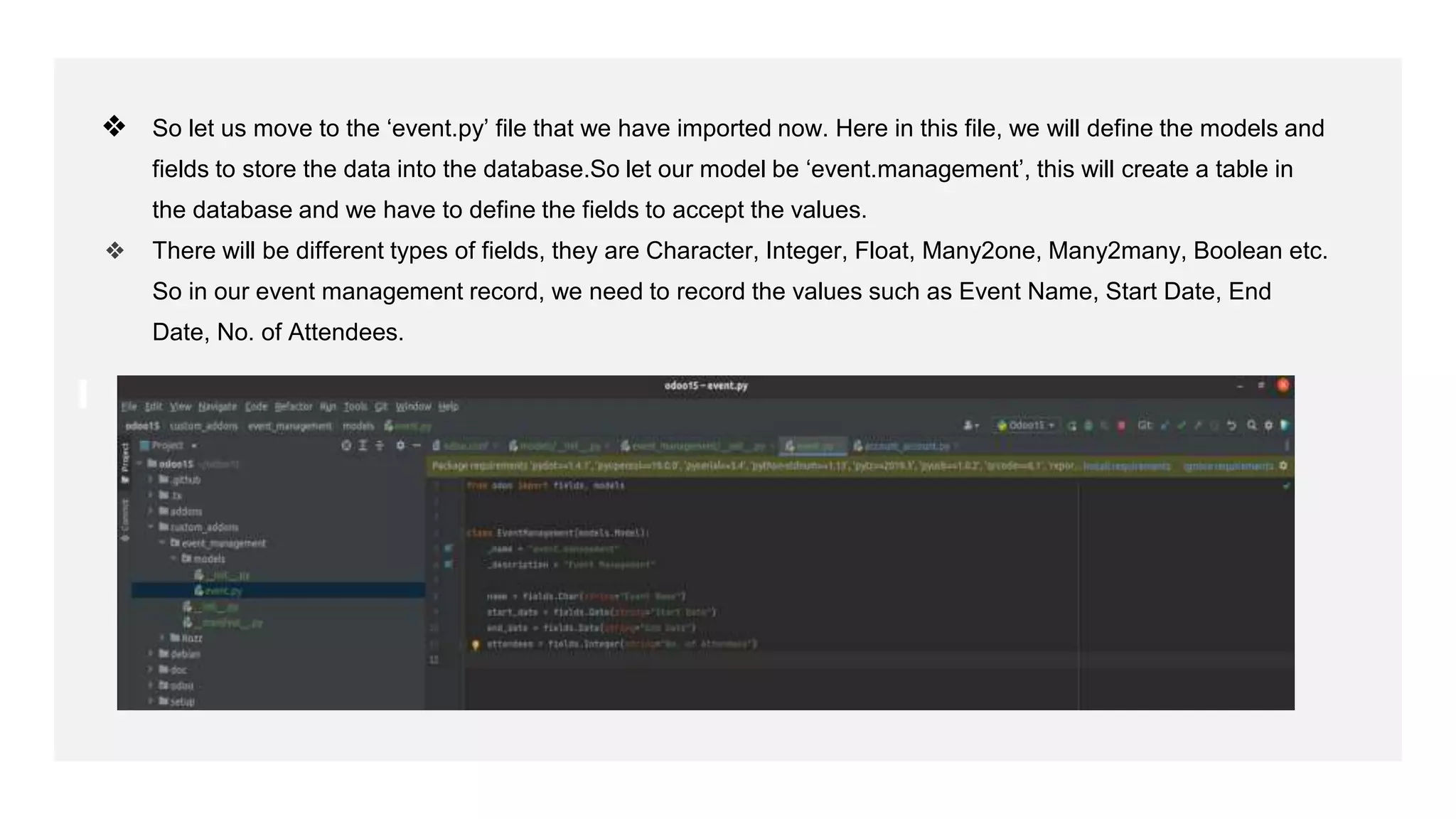The image size is (1456, 819).
Task: Open IDE settings gear in the toolbar
Action: pyautogui.click(x=1268, y=425)
